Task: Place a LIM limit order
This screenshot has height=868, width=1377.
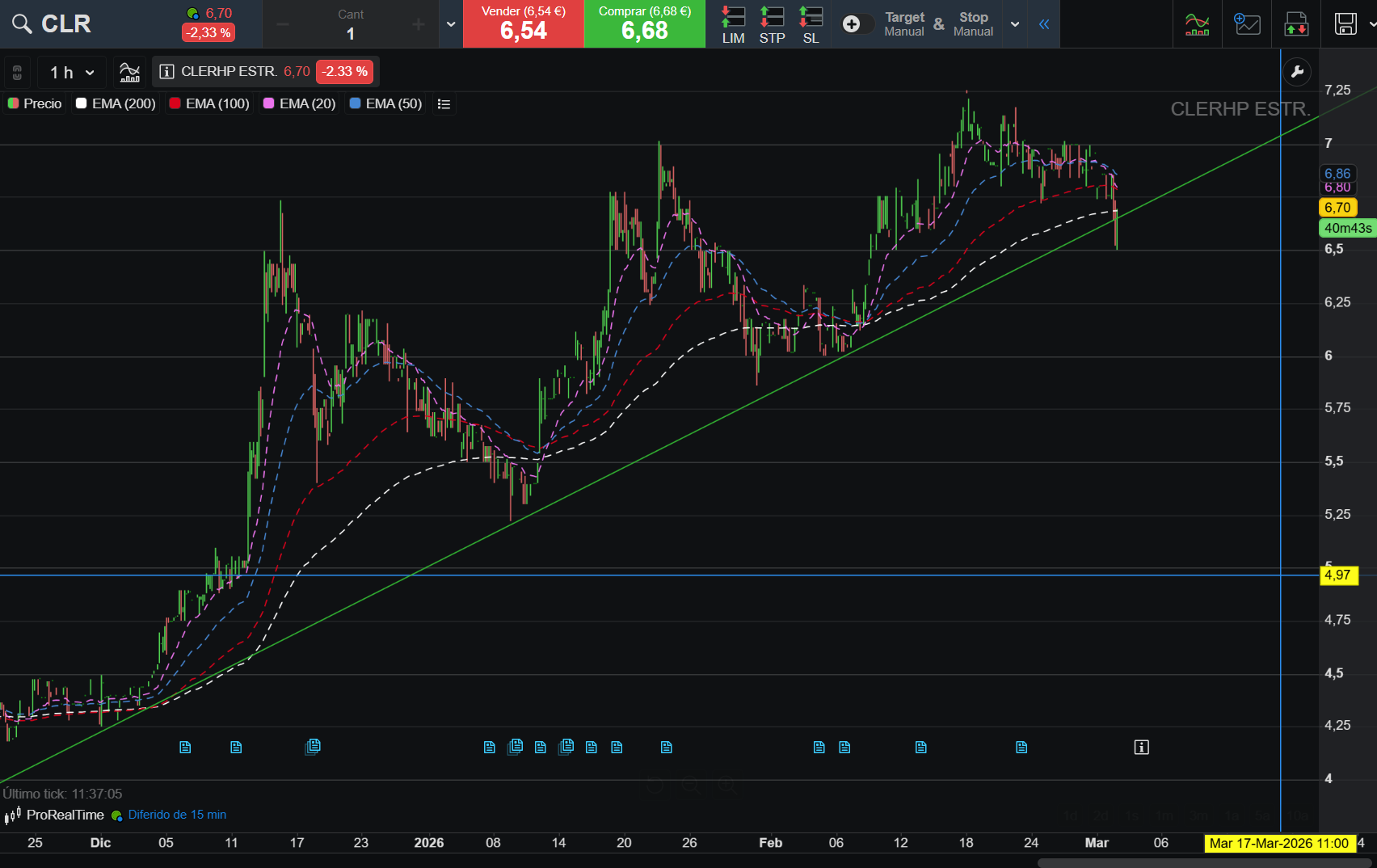Action: coord(733,24)
